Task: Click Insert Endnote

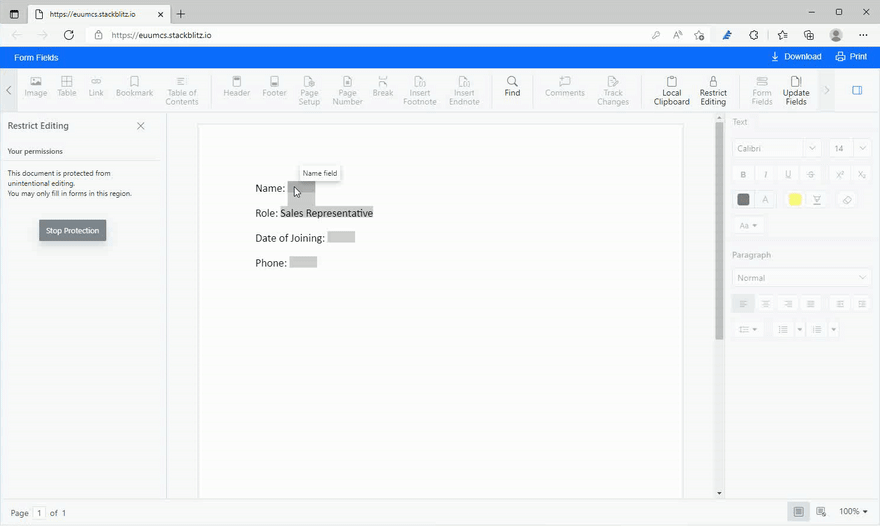Action: pyautogui.click(x=464, y=90)
